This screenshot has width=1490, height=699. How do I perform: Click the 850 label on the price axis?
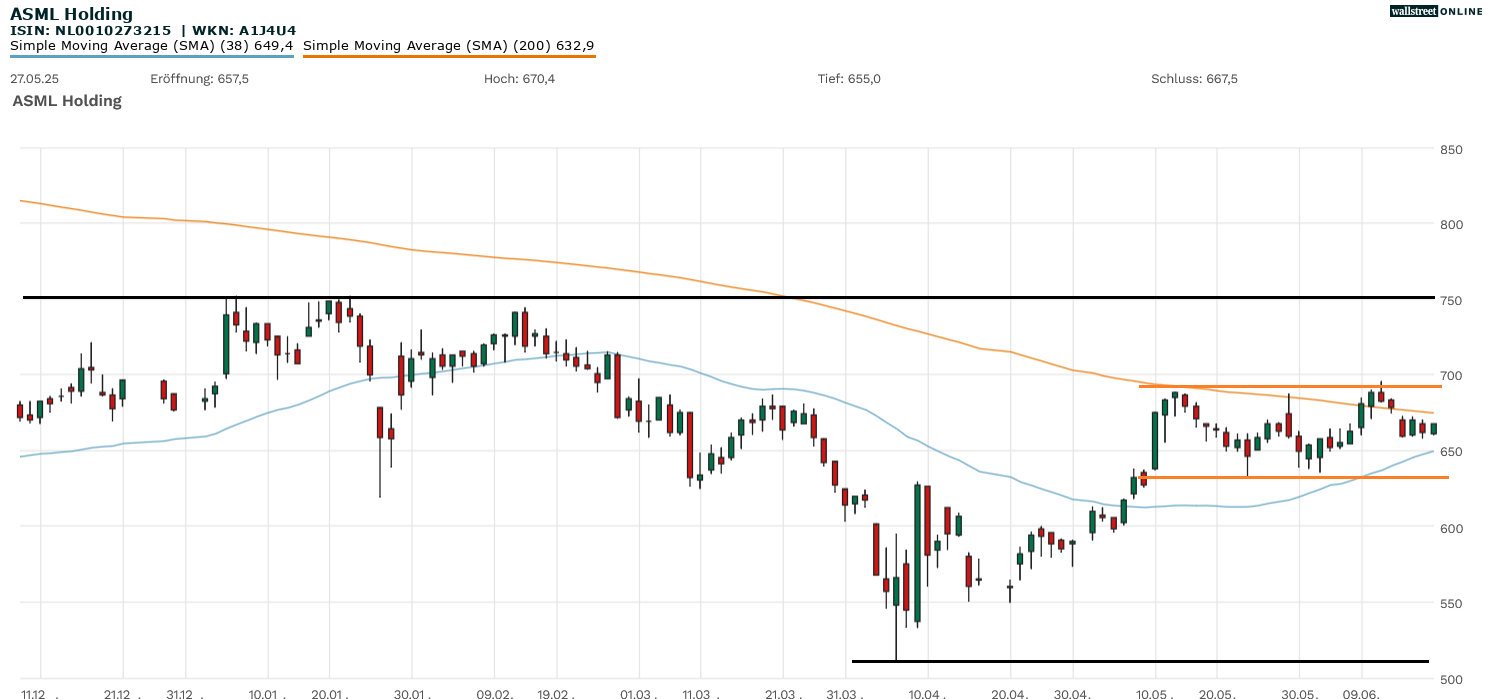1451,150
